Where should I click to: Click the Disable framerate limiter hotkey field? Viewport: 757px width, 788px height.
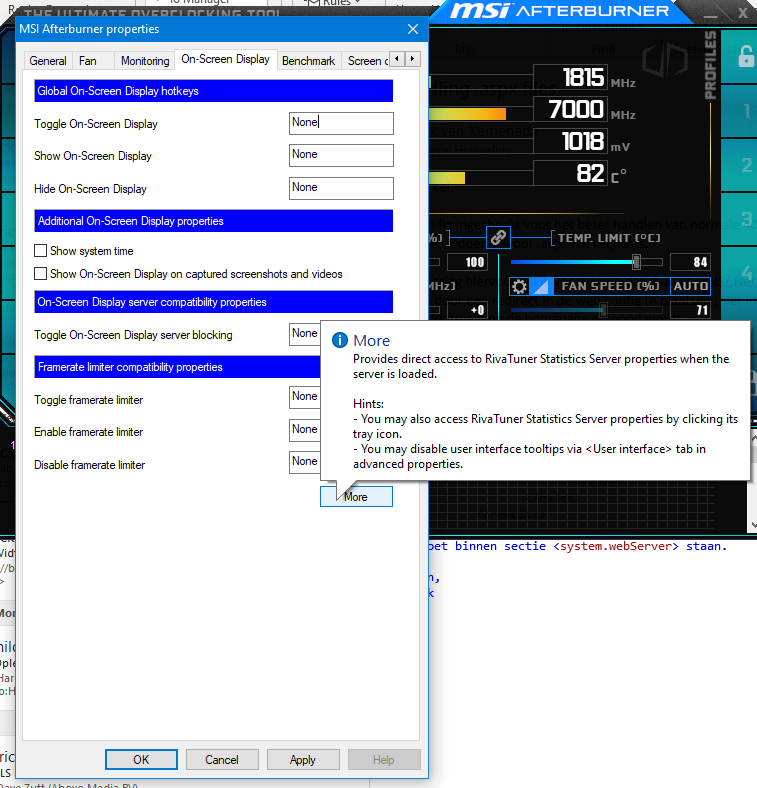point(305,462)
